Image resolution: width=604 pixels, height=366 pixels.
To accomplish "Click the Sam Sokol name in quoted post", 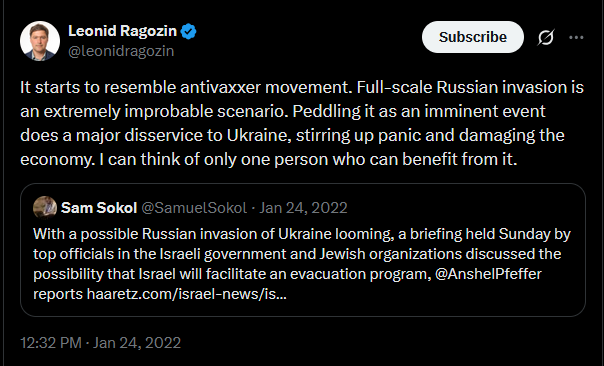I will tap(99, 208).
